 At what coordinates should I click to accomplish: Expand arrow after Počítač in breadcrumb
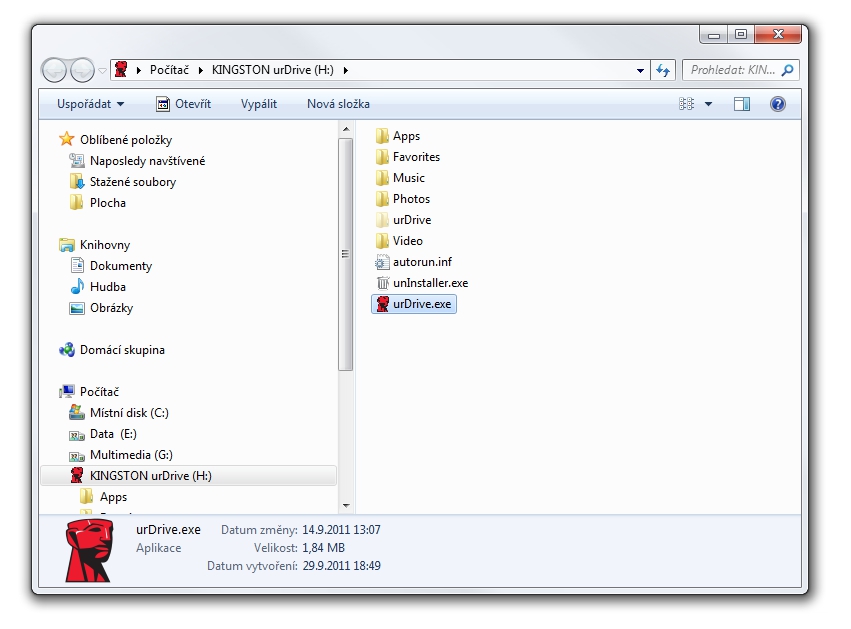coord(200,70)
